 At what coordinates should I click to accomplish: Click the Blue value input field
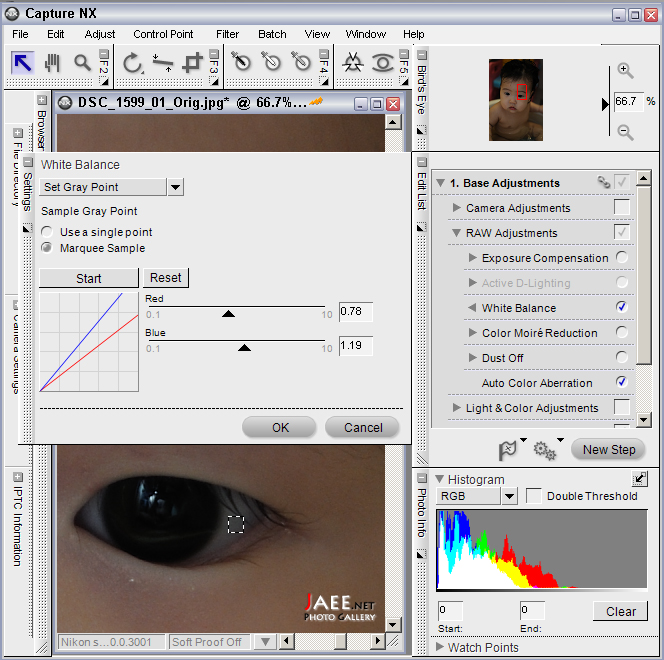[x=355, y=346]
